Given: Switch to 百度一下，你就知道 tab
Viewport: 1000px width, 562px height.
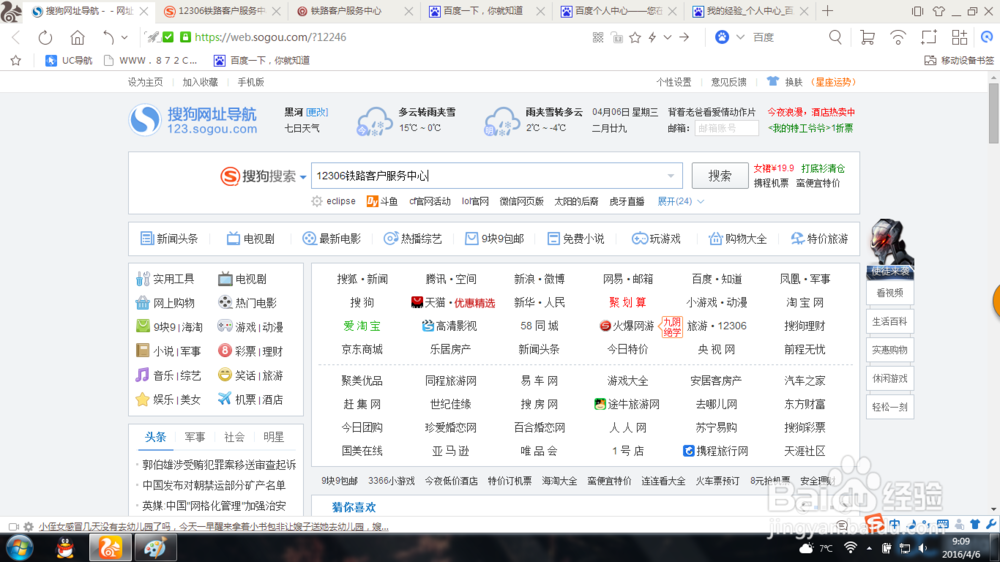Looking at the screenshot, I should point(487,11).
